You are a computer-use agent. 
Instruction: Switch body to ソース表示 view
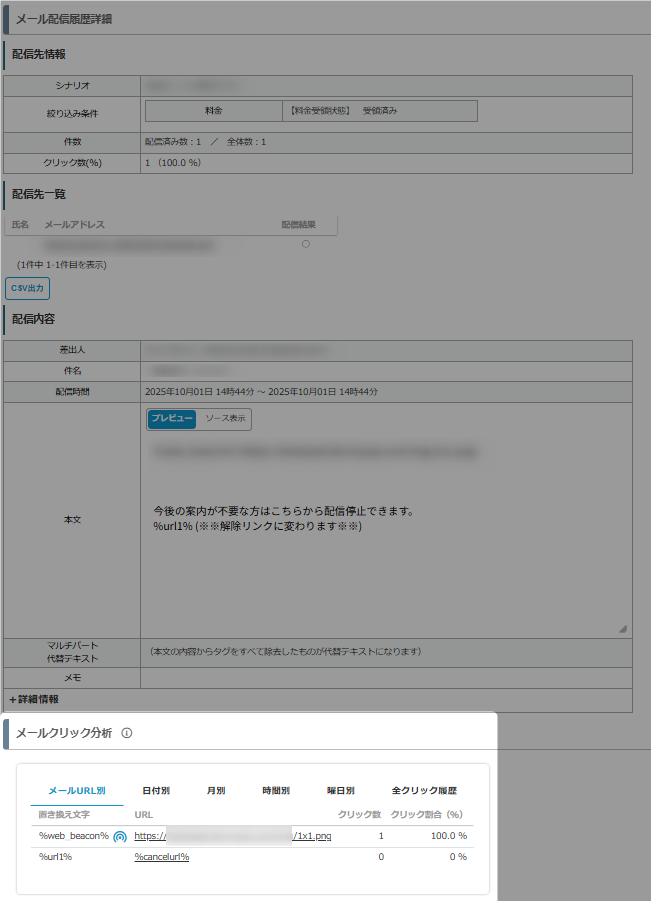(x=225, y=419)
